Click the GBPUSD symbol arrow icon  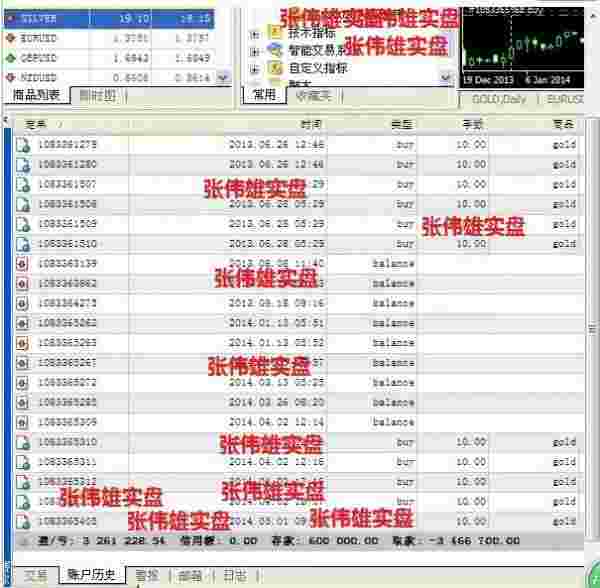10,58
